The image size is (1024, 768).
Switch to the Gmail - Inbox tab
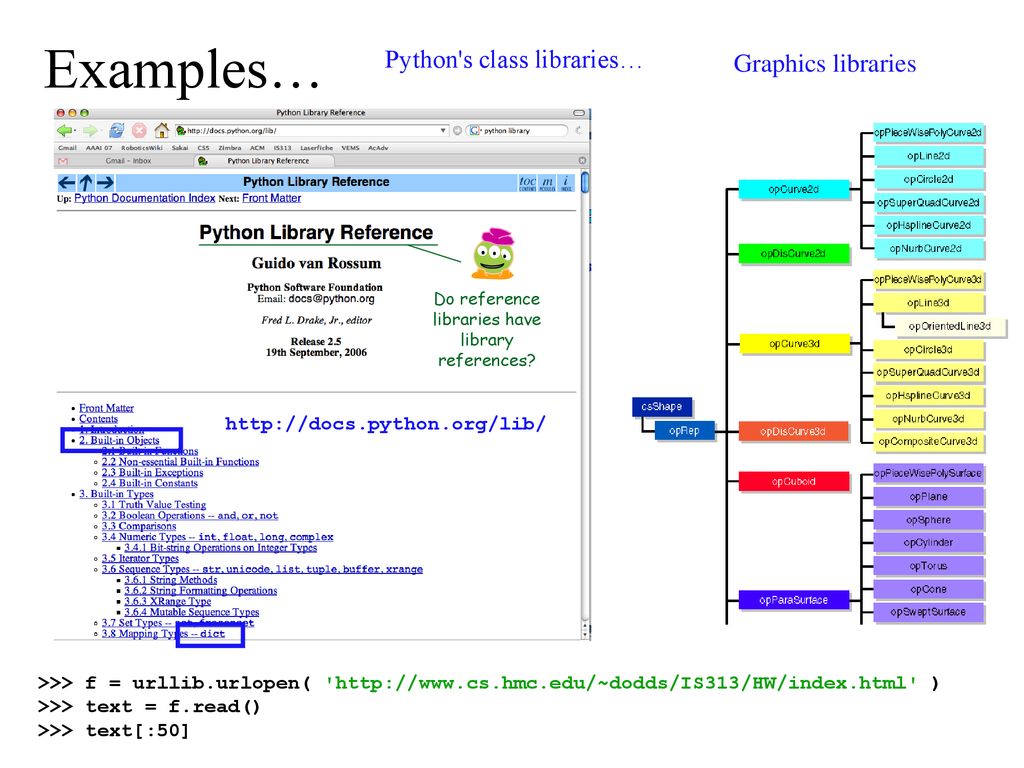(124, 161)
